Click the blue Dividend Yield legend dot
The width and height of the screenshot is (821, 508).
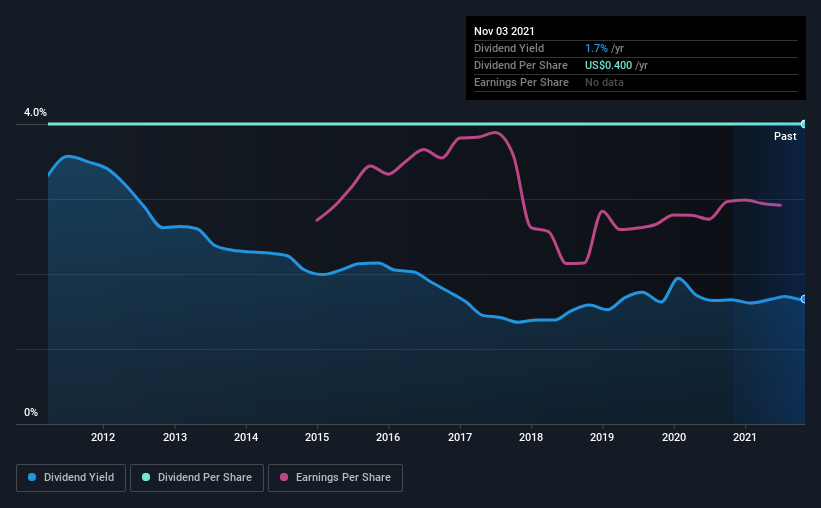click(32, 477)
